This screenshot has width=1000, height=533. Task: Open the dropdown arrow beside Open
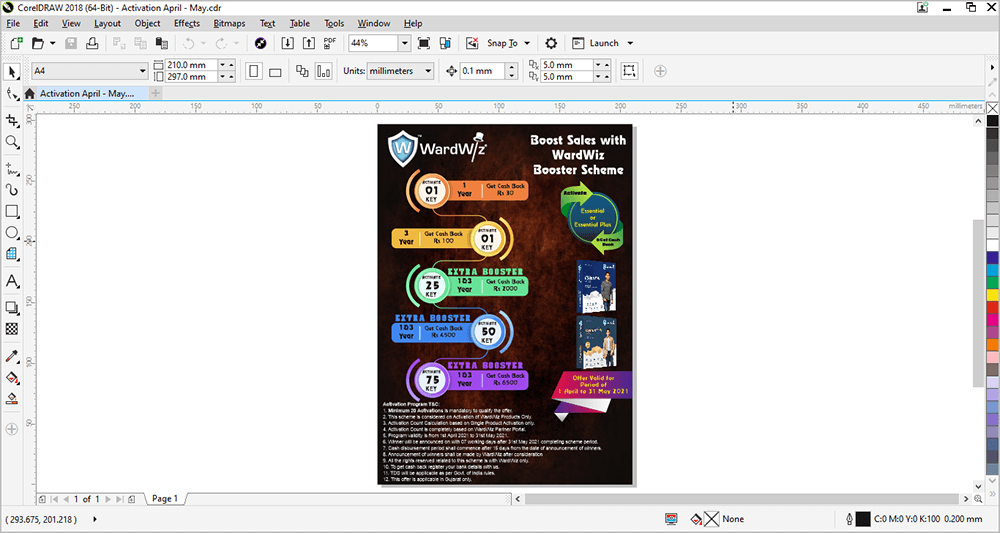52,43
